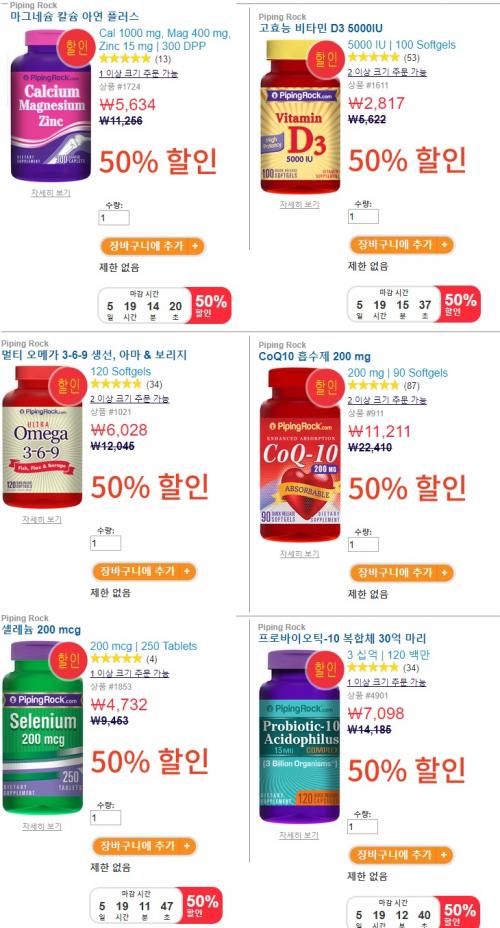The height and width of the screenshot is (928, 500).
Task: Click the CoQ-10 200 mg bottle image
Action: (x=301, y=455)
